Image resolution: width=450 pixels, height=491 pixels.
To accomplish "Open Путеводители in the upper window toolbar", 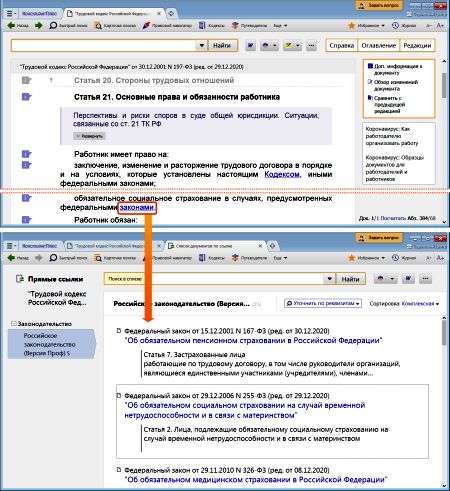I will coord(250,25).
